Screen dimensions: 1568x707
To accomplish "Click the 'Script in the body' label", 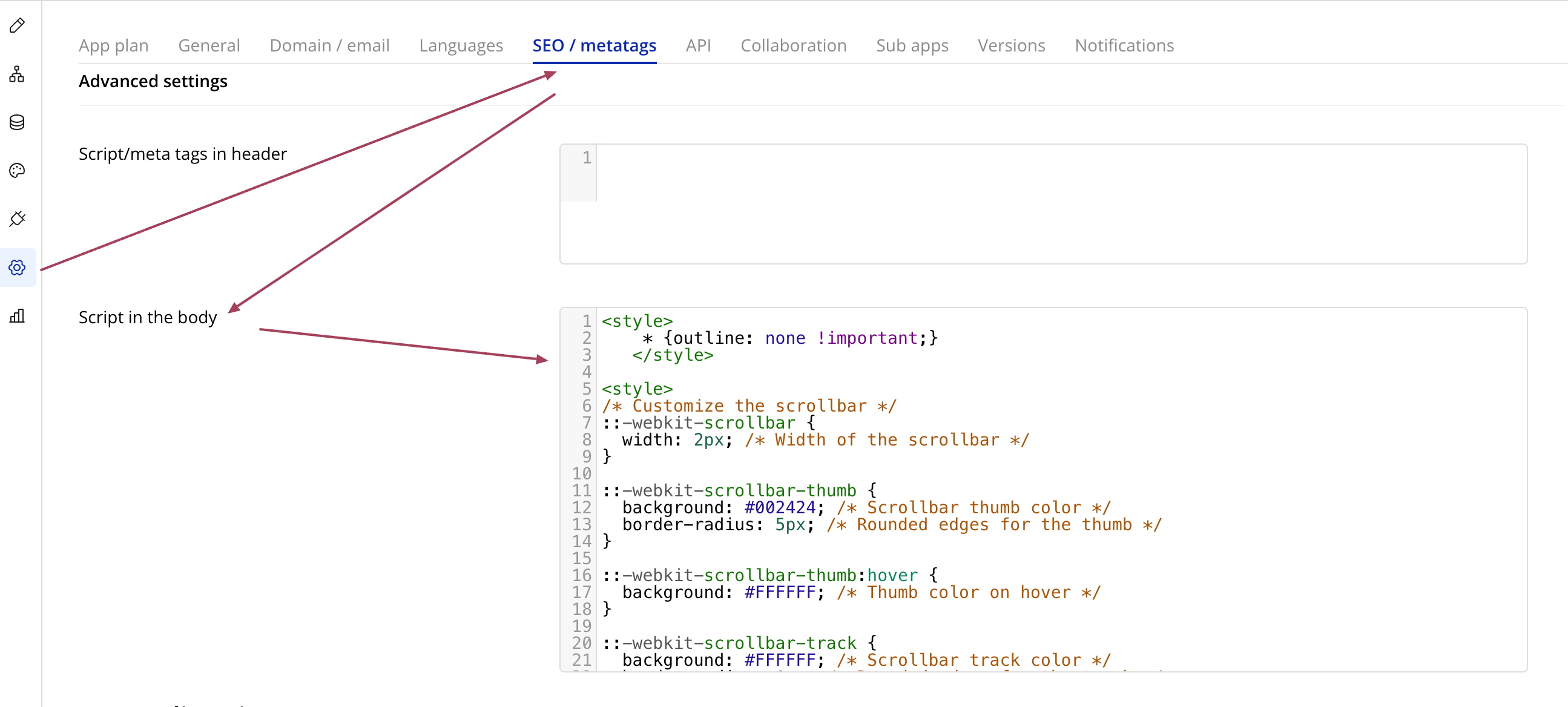I will point(148,318).
